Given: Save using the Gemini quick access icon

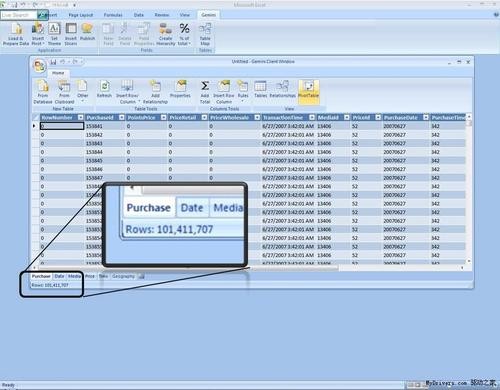Looking at the screenshot, I should tap(53, 62).
